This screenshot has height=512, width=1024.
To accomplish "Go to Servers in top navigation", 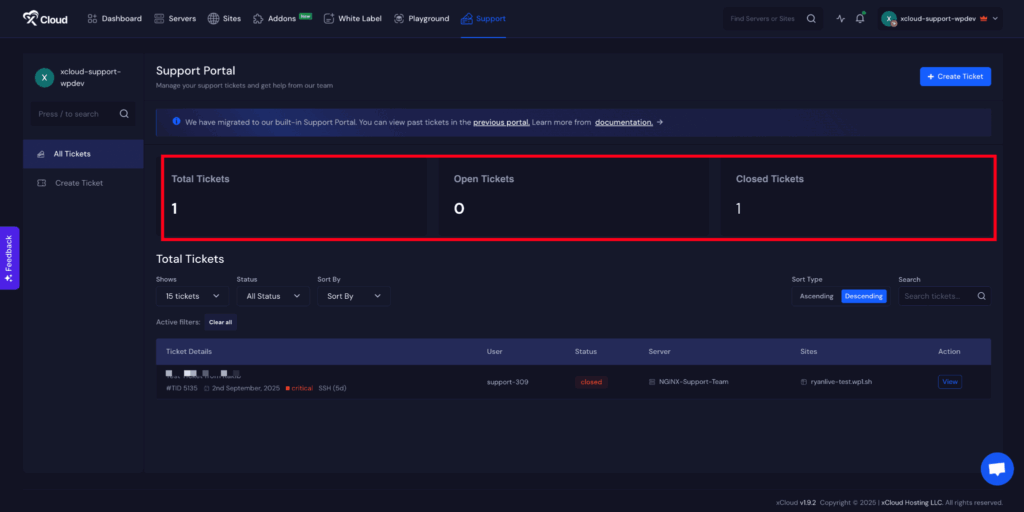I will tap(175, 18).
